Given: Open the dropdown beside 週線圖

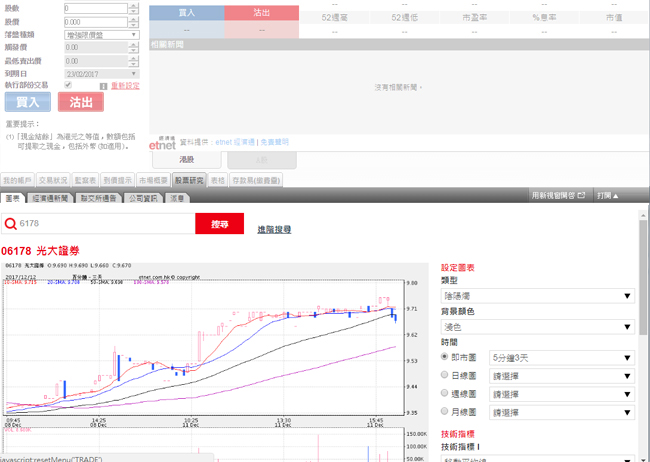Looking at the screenshot, I should [x=562, y=394].
